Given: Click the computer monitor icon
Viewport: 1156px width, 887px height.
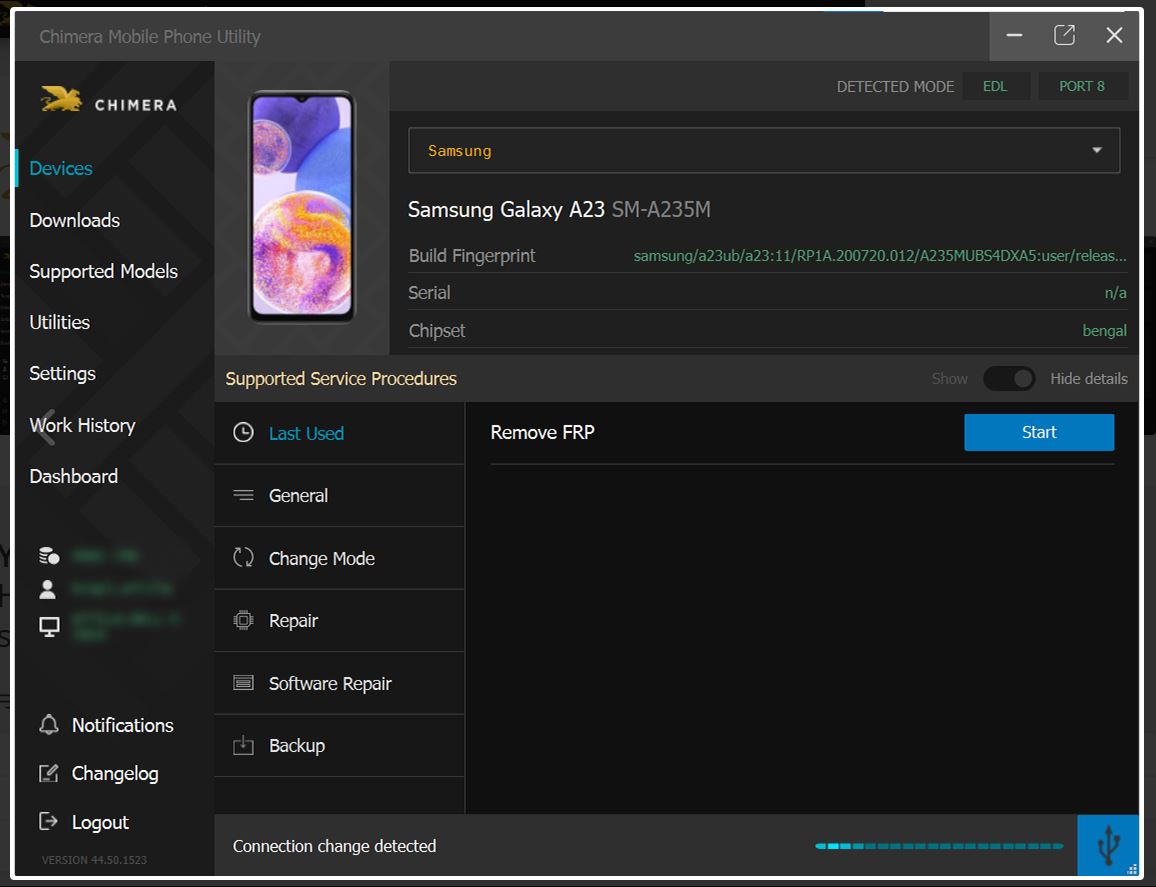Looking at the screenshot, I should (x=49, y=627).
